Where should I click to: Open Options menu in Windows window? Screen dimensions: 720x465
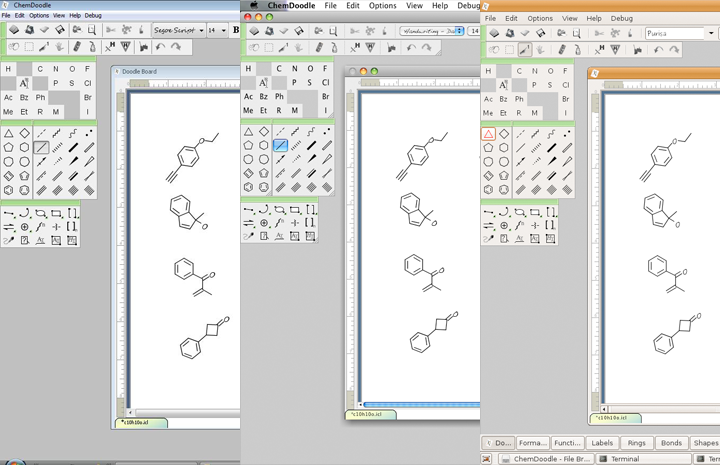click(x=39, y=15)
